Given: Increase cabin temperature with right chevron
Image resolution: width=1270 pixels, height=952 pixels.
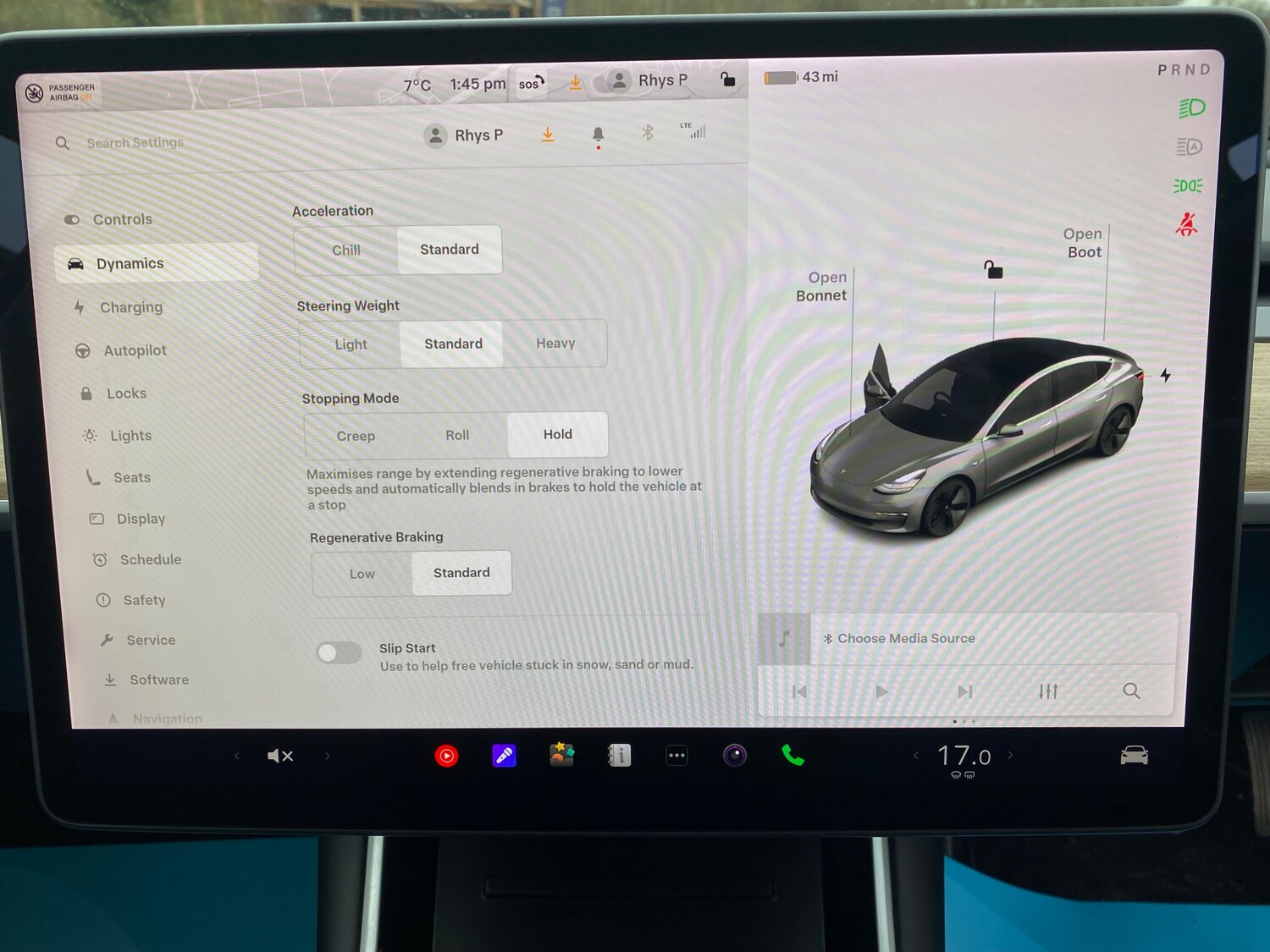Looking at the screenshot, I should coord(1010,755).
